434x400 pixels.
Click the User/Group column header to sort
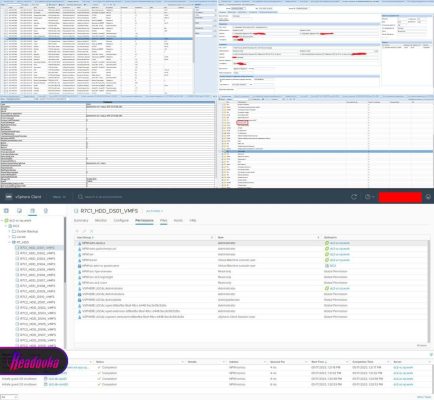coord(85,237)
